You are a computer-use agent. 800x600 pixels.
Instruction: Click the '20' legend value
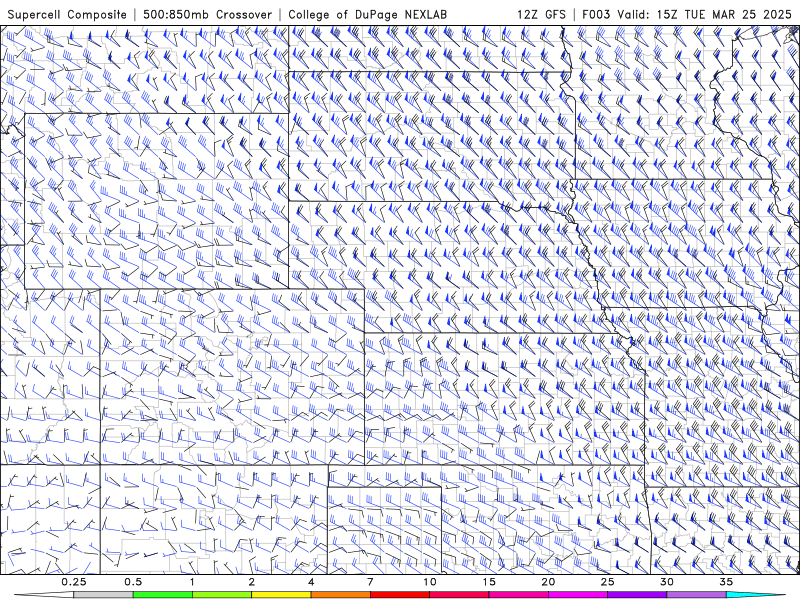548,582
